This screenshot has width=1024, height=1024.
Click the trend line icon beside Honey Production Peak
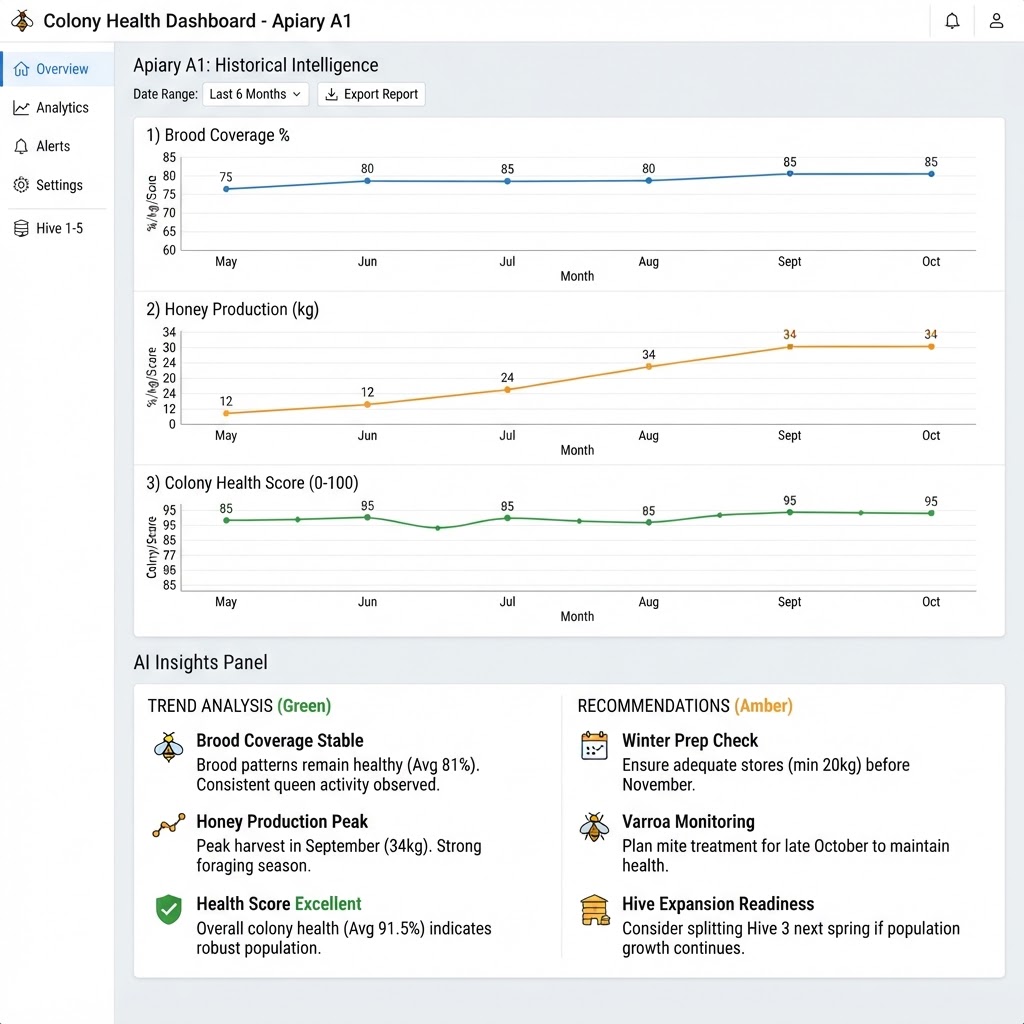pyautogui.click(x=168, y=825)
